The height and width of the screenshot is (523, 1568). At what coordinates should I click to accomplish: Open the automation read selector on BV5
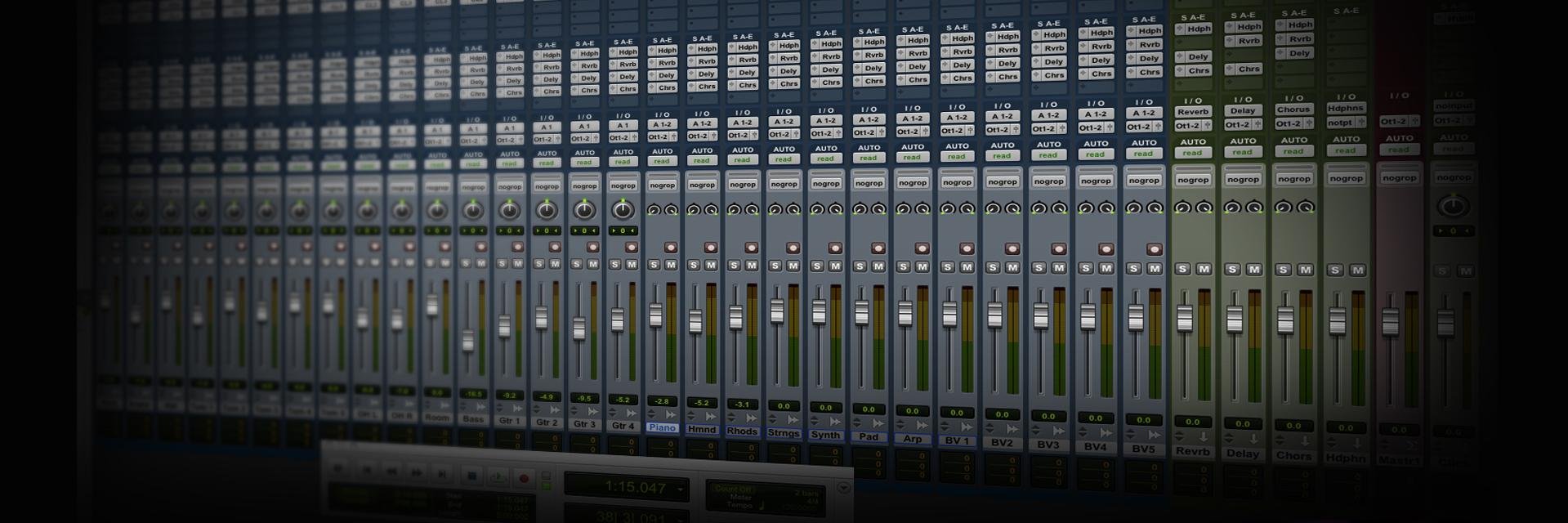[1143, 154]
